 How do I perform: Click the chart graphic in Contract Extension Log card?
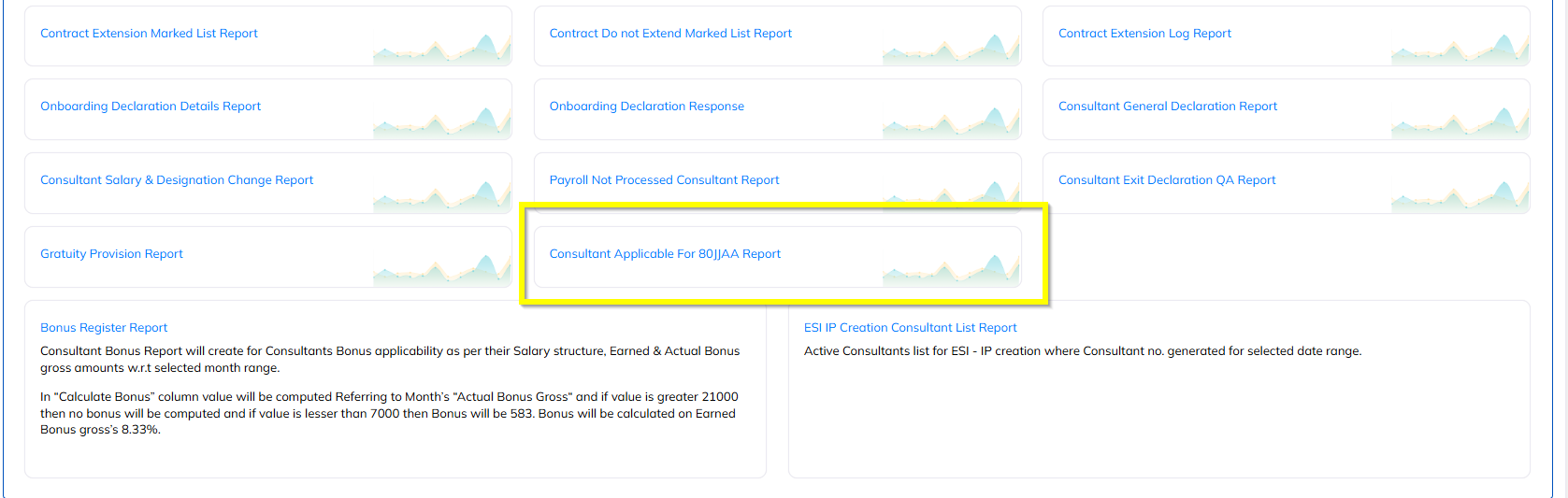[1460, 49]
